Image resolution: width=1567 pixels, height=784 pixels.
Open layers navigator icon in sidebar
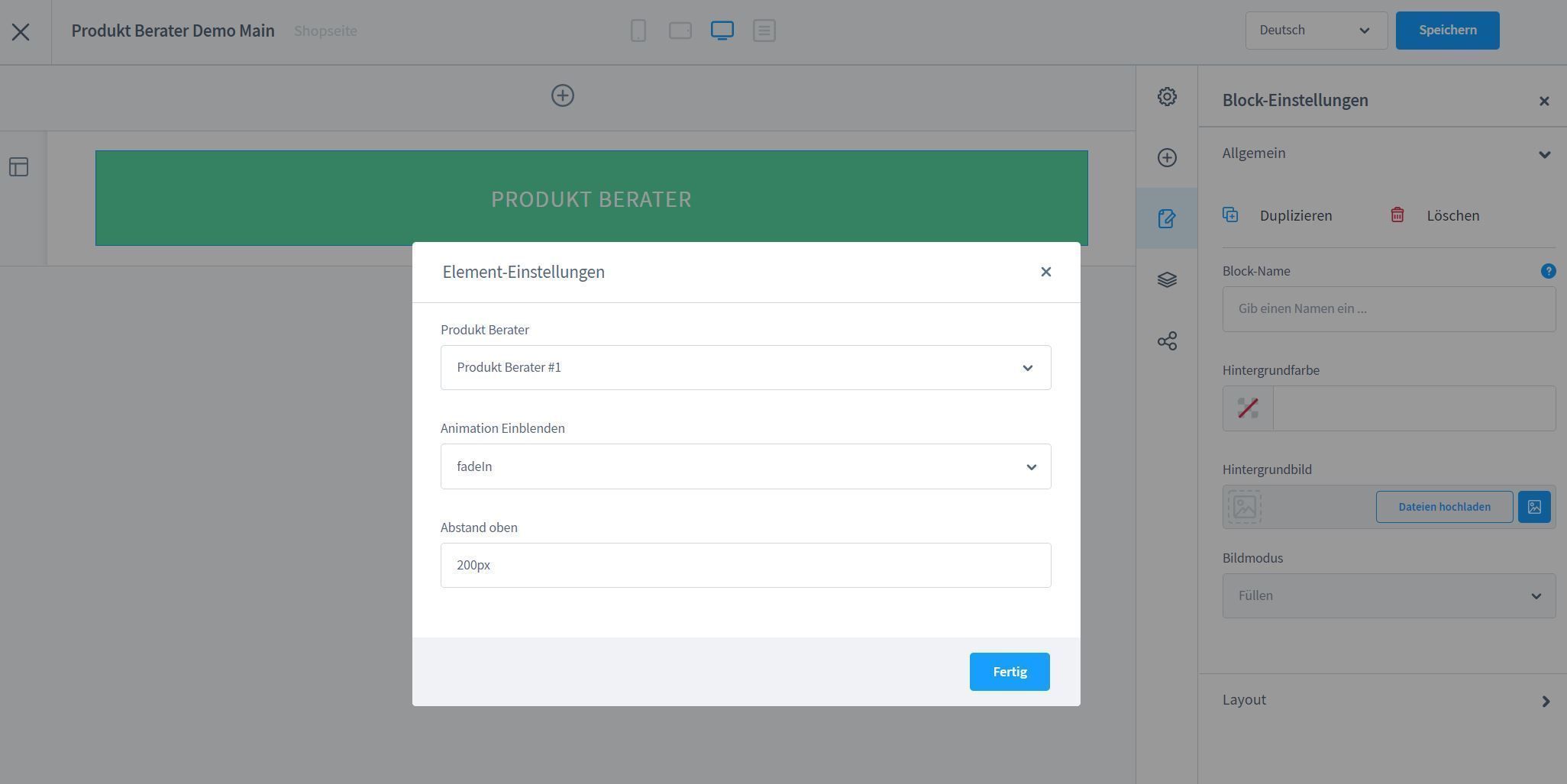click(1166, 280)
